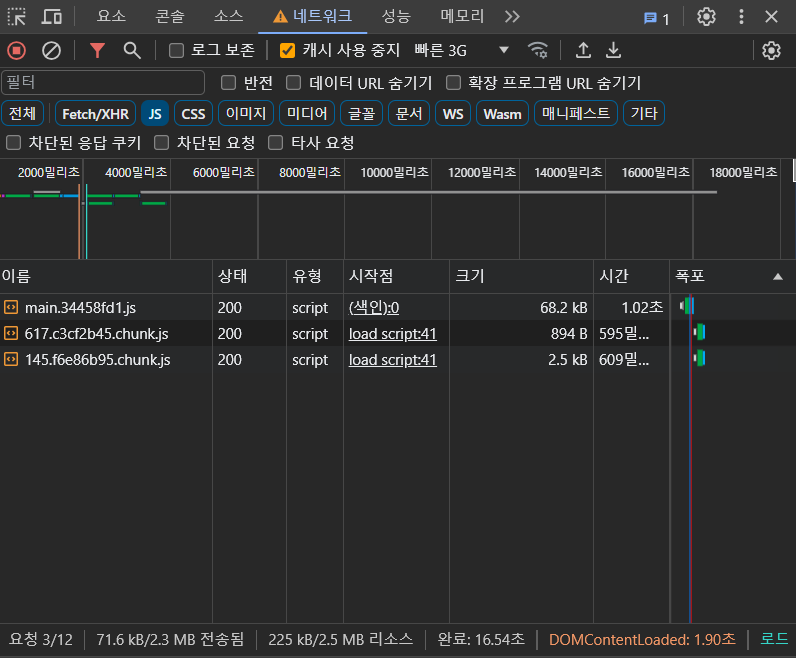Select the 네트워크 tab
Viewport: 796px width, 658px height.
(x=312, y=16)
